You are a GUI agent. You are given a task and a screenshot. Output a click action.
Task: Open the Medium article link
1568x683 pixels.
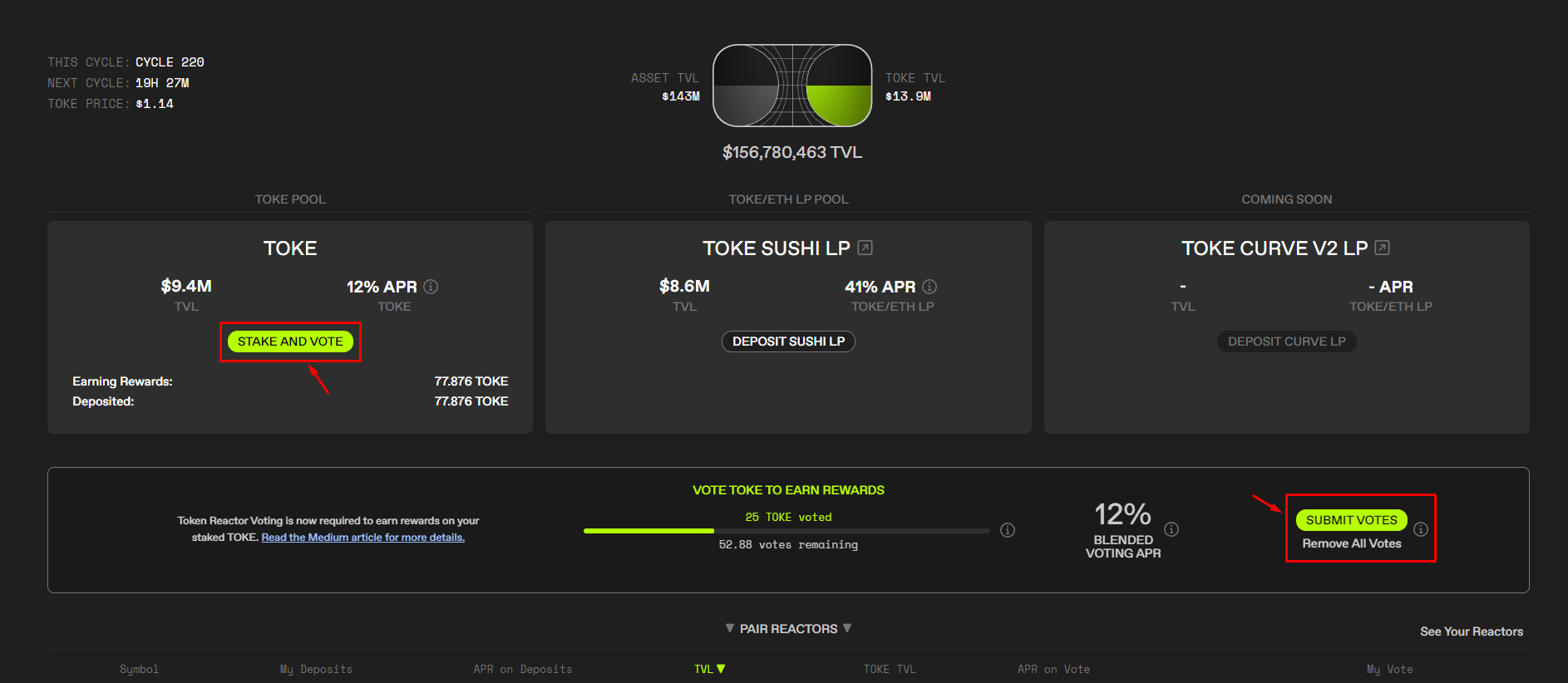point(362,538)
